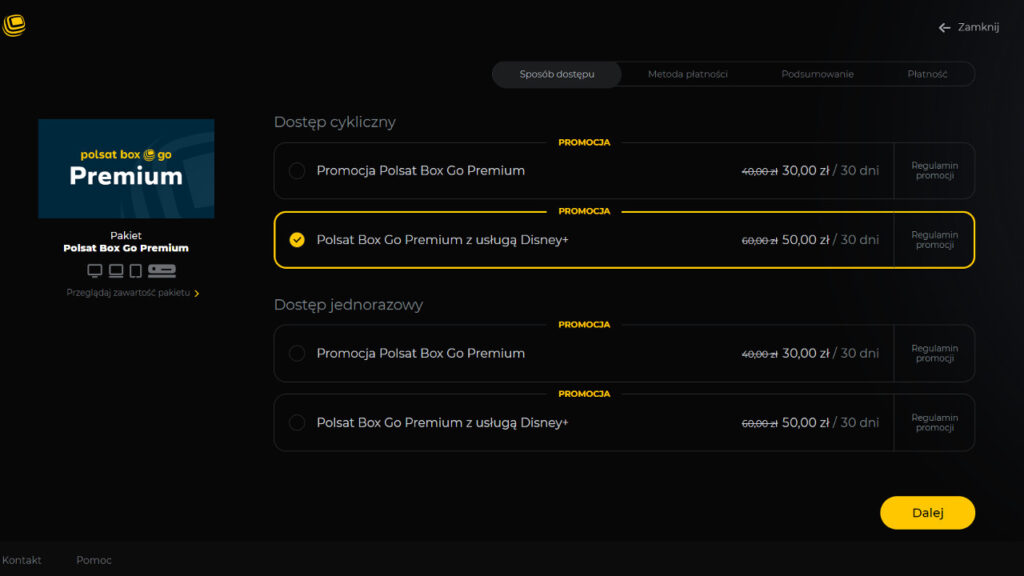Click the 50,00 zł price in one-time Disney+ row
The height and width of the screenshot is (576, 1024).
point(805,423)
